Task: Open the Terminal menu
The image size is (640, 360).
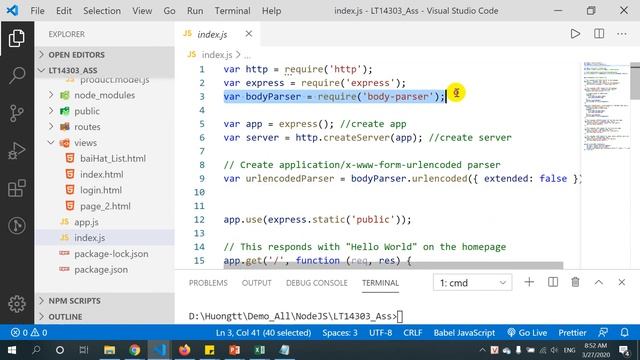Action: click(232, 11)
